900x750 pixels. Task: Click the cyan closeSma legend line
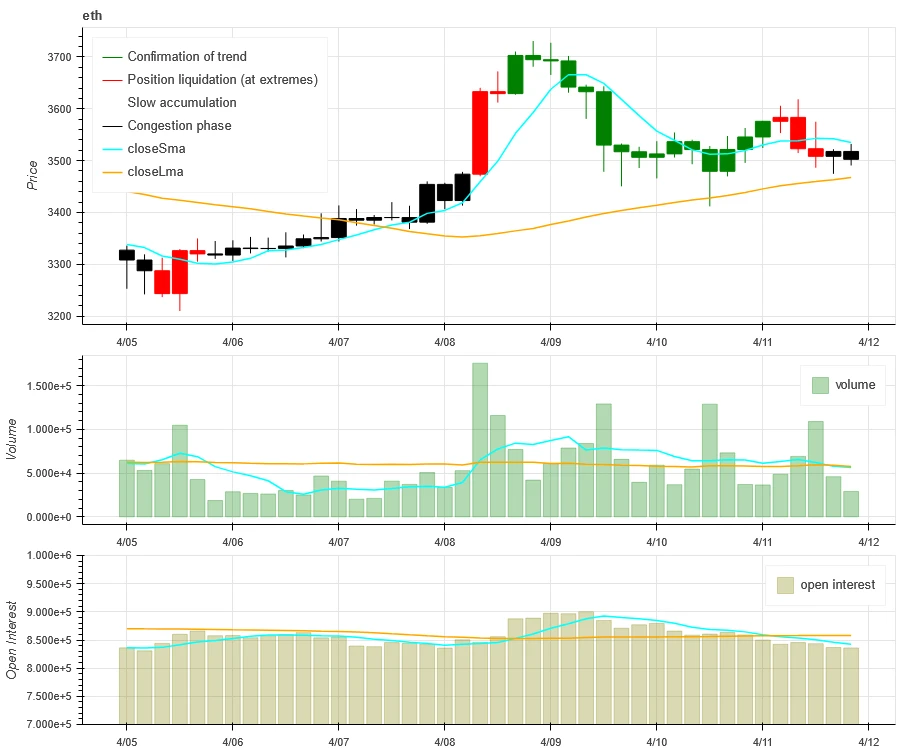[110, 149]
